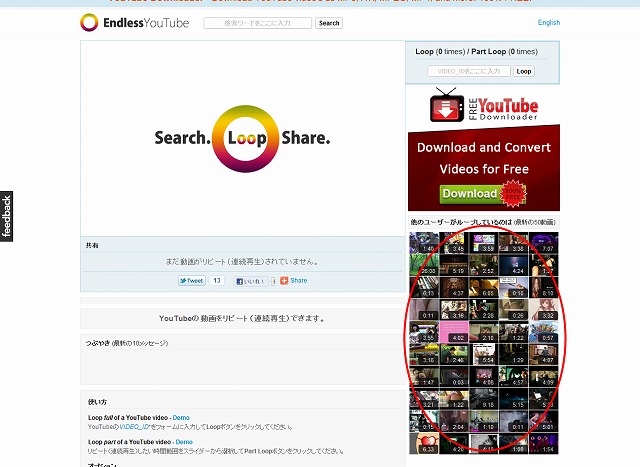Open the thumbnail with duration 4:09
The image size is (640, 467).
[543, 376]
